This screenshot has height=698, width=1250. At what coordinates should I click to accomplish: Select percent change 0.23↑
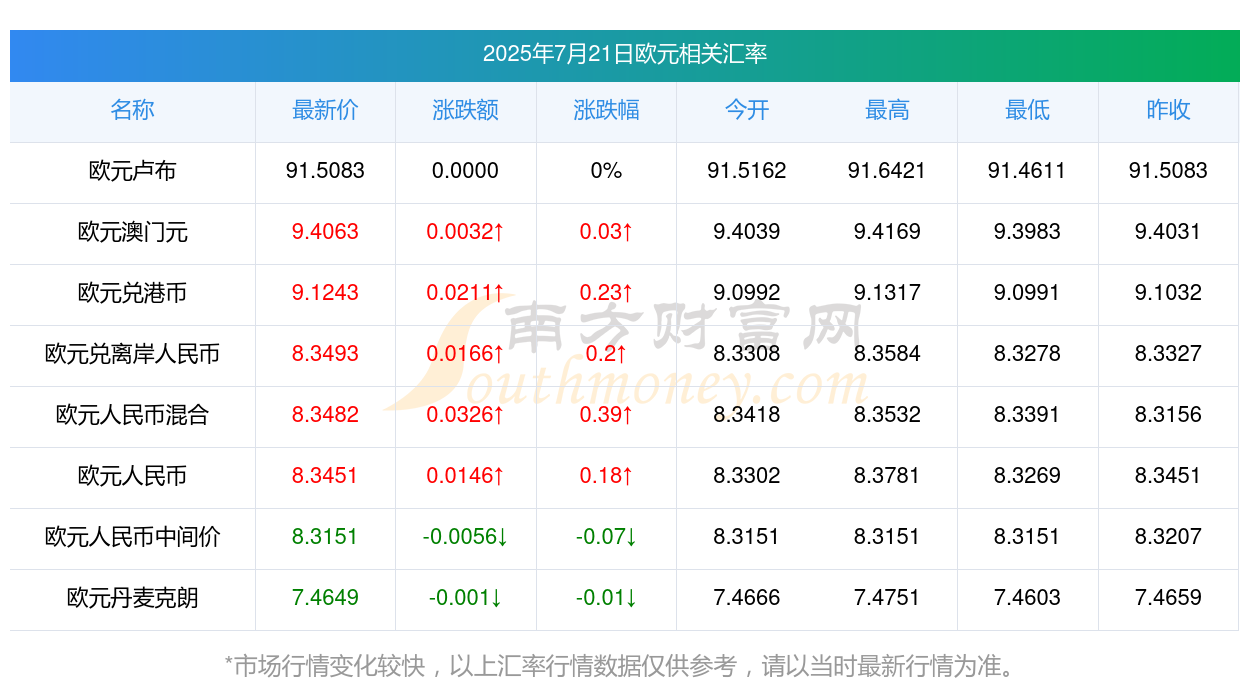(606, 293)
